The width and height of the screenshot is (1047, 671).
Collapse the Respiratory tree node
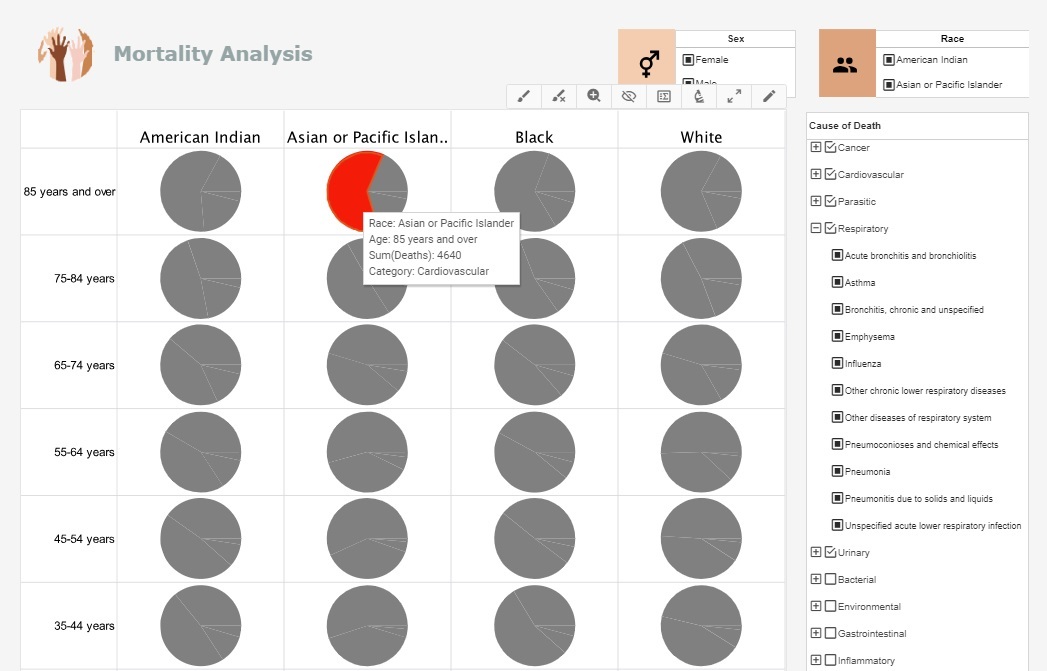tap(815, 228)
